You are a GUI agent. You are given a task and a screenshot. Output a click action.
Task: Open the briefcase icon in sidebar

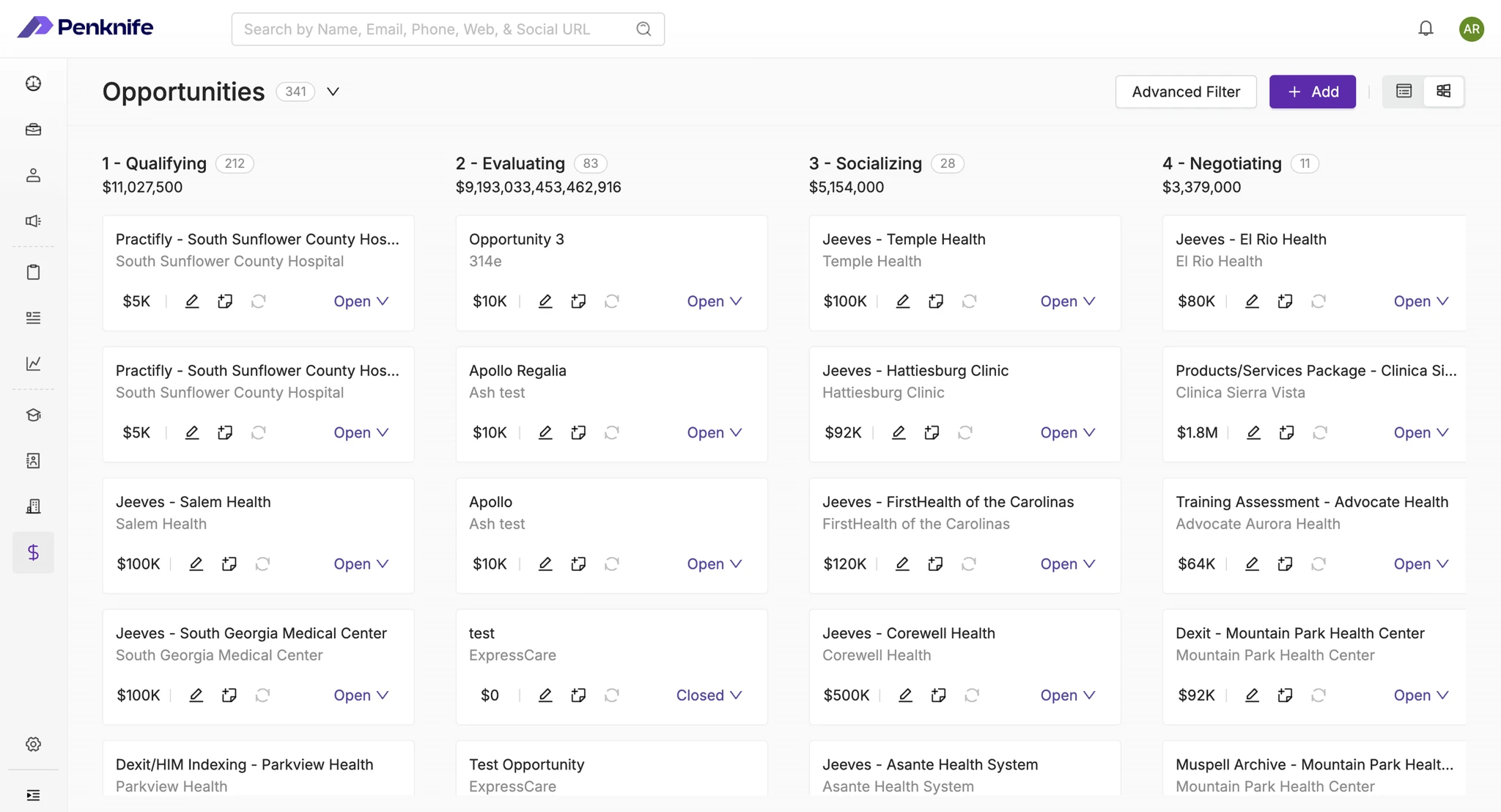tap(33, 129)
